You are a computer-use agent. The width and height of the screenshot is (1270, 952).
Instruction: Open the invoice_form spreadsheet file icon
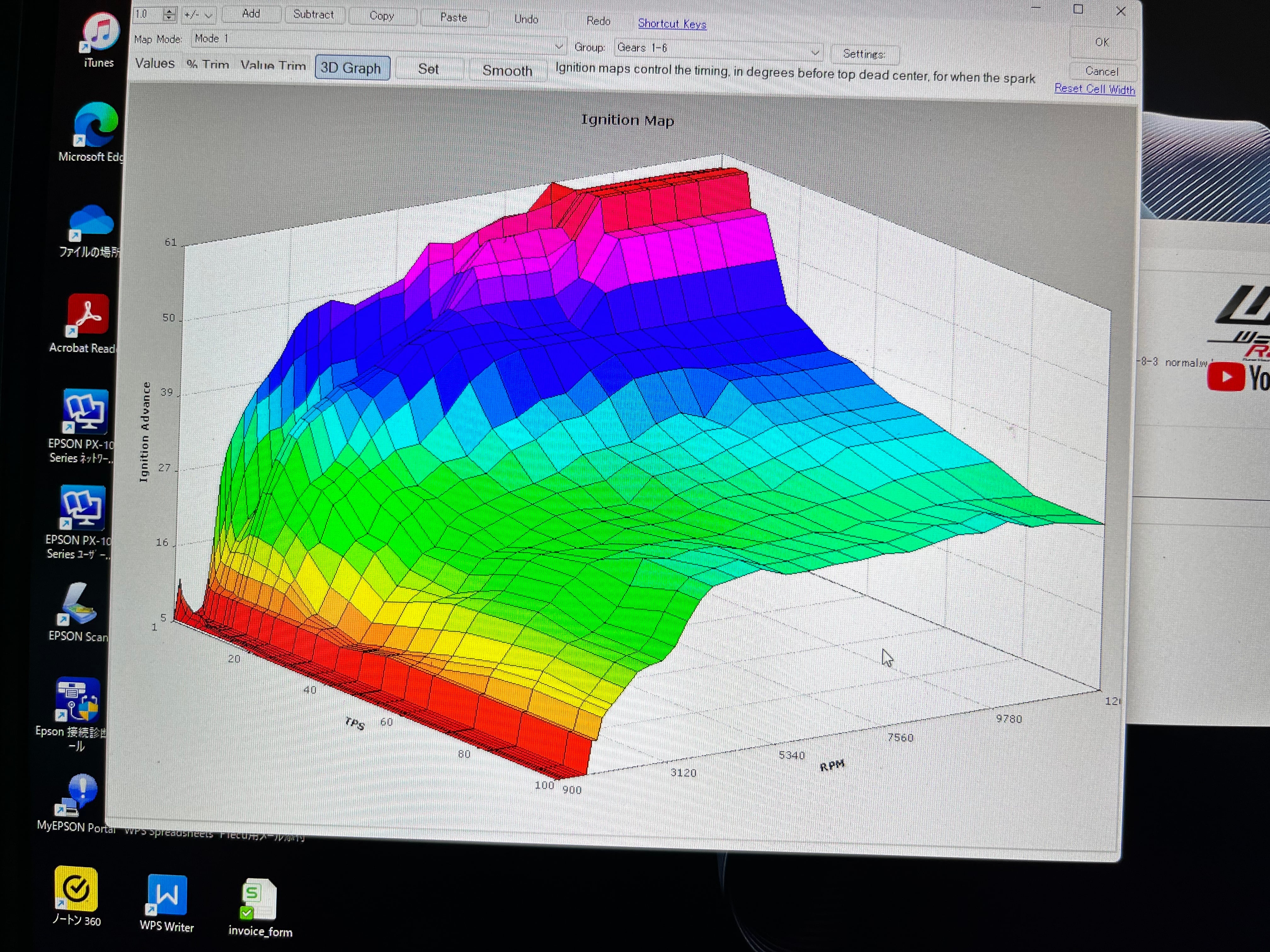click(x=260, y=899)
